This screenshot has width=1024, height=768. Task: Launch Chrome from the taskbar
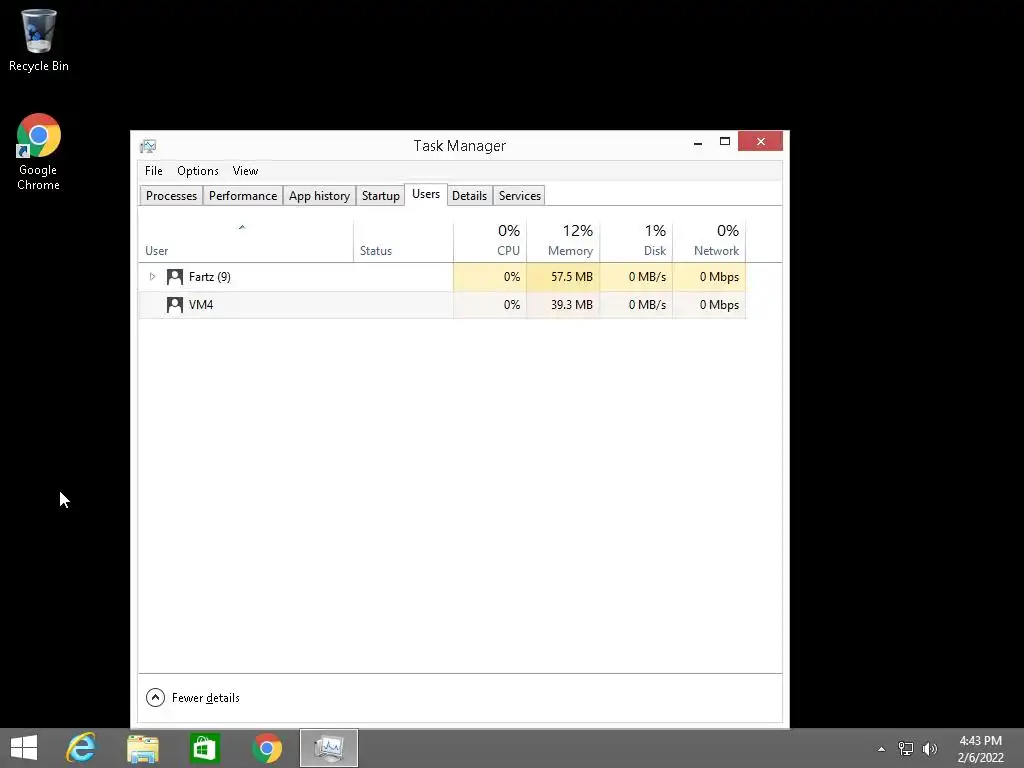click(x=266, y=748)
